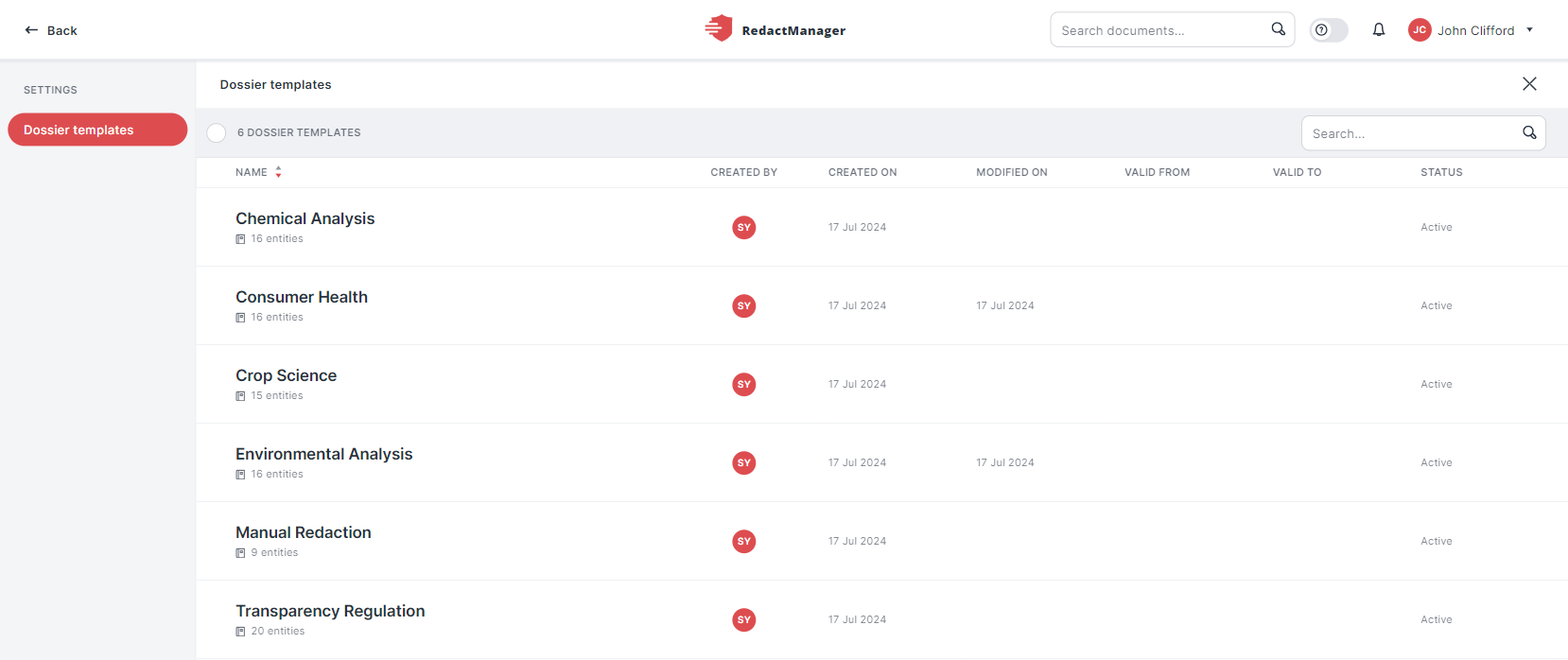Click '20 entities' under Transparency Regulation
Image resolution: width=1568 pixels, height=660 pixels.
(277, 632)
